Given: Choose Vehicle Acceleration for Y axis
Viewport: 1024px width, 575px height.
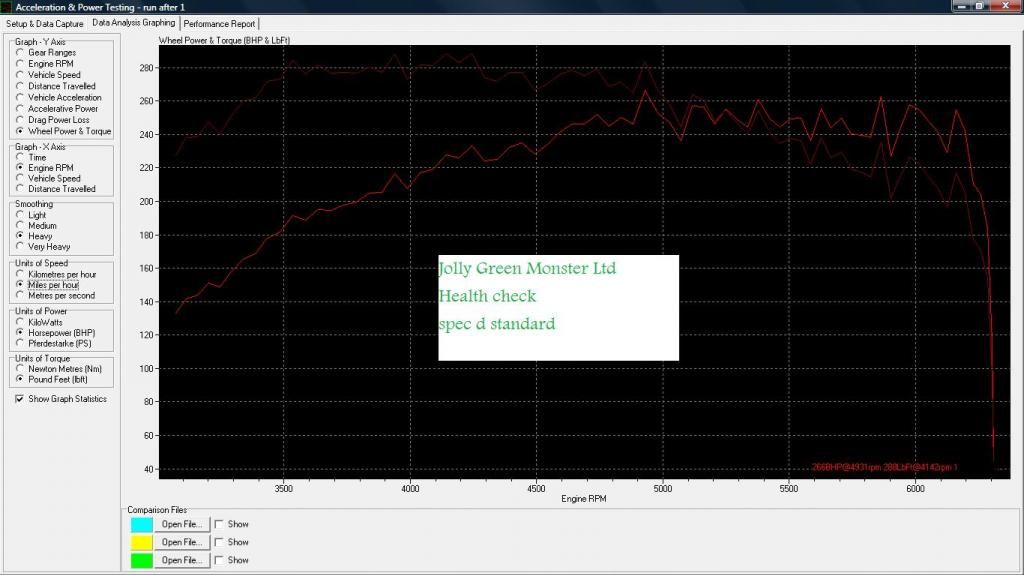Looking at the screenshot, I should click(x=20, y=98).
